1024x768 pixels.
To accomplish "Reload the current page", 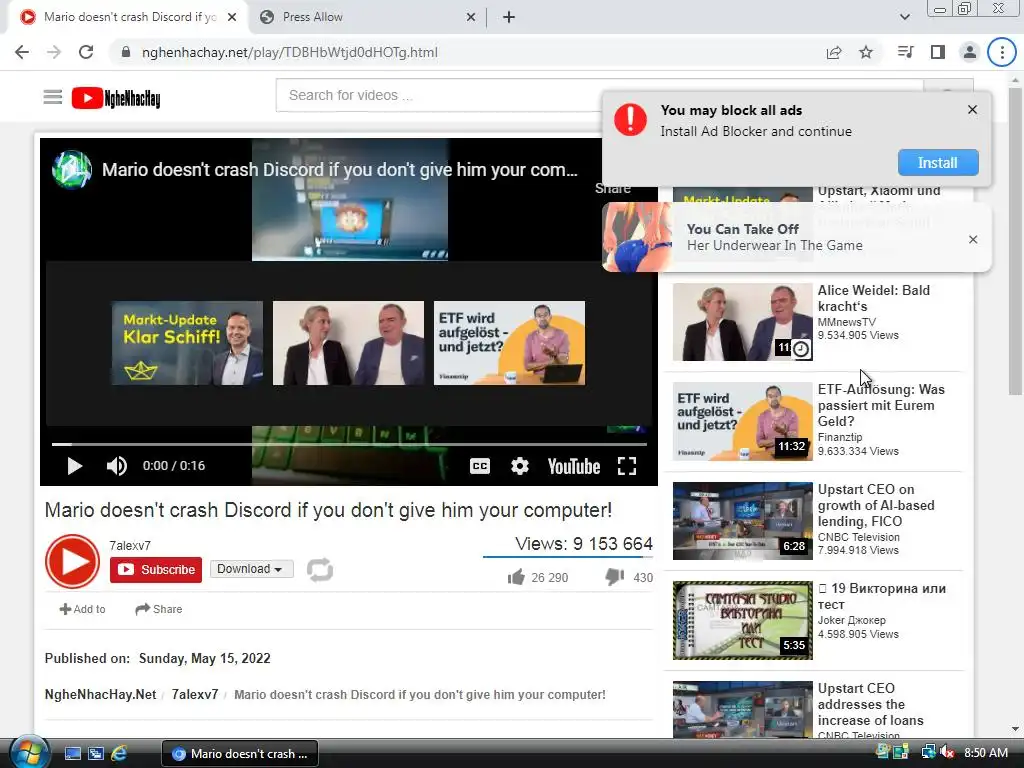I will (x=86, y=52).
